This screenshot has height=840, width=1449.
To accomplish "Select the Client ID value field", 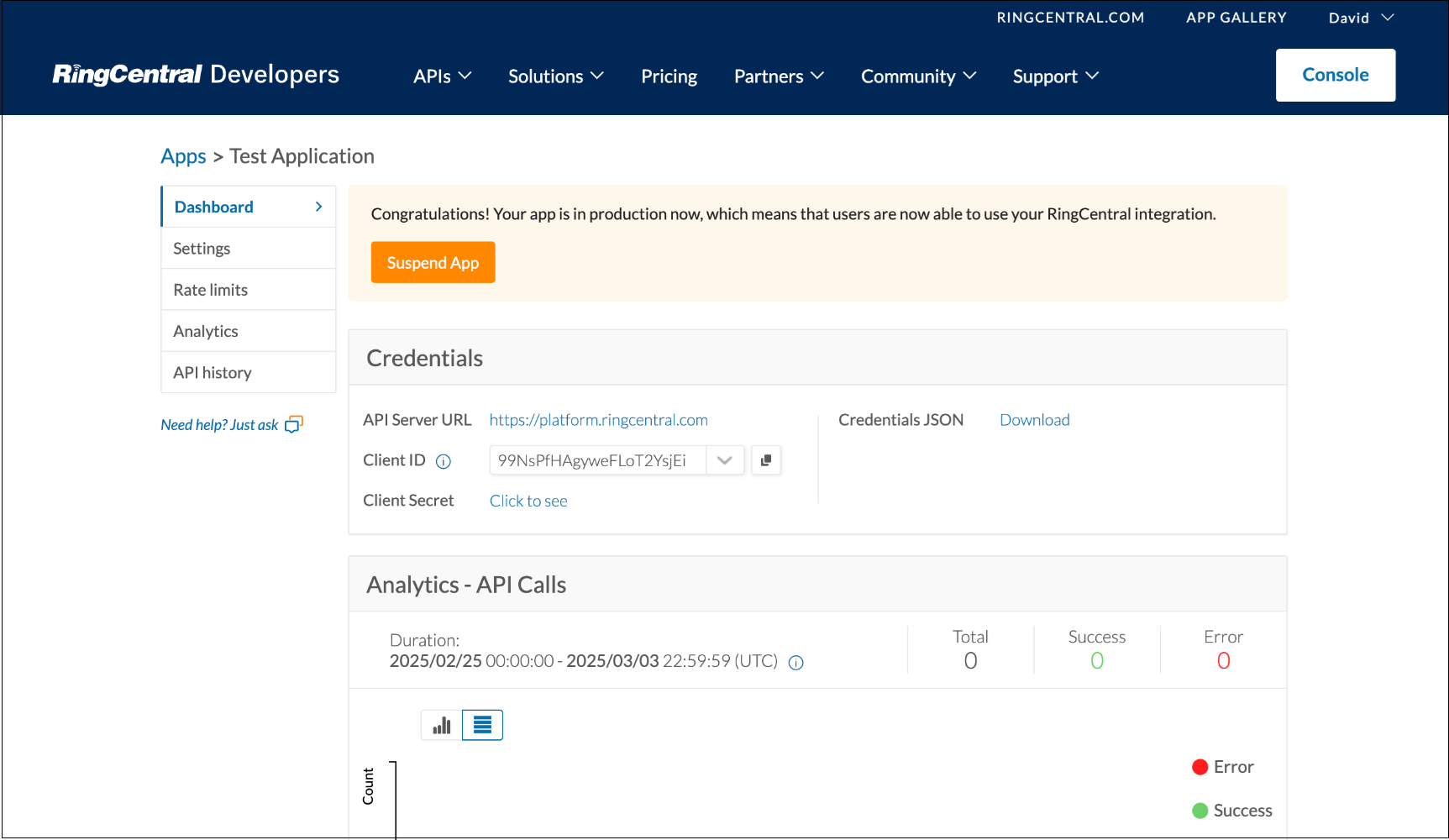I will 598,460.
